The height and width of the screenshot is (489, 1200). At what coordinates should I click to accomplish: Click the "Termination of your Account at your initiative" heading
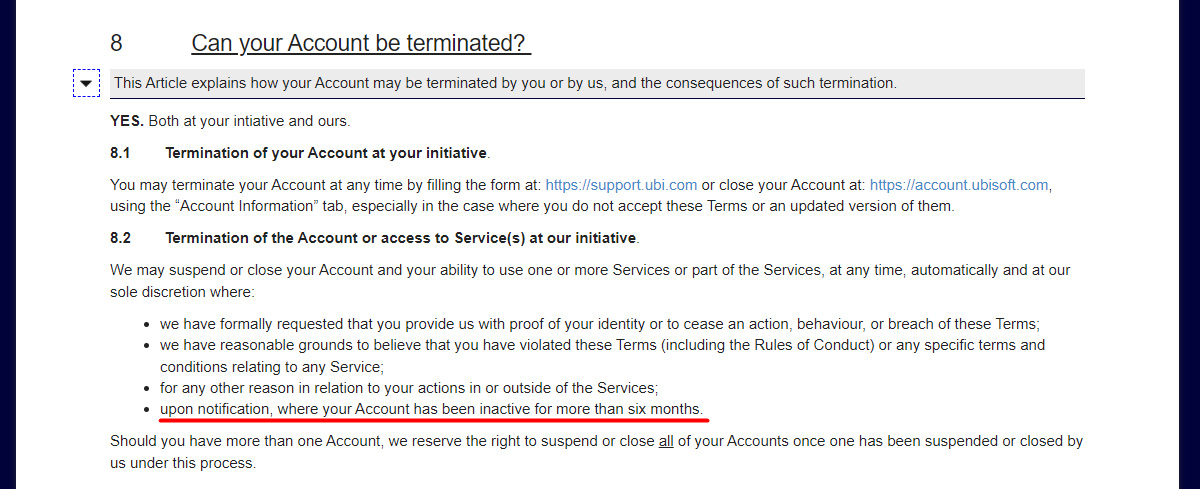pos(326,153)
